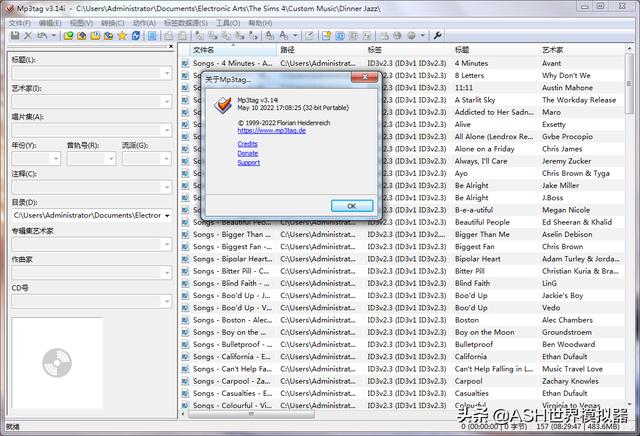Expand the 标题(L) field dropdown

(x=167, y=73)
